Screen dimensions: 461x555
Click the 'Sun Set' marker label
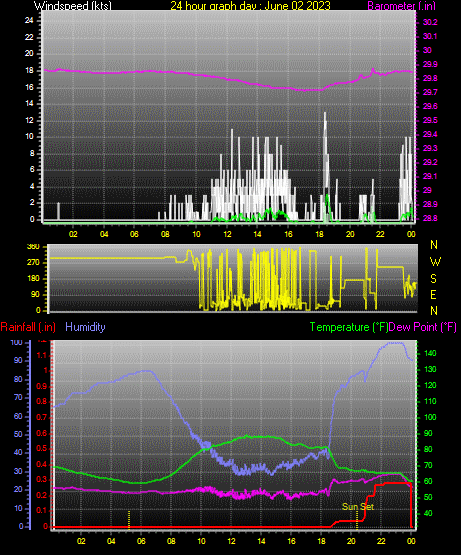358,507
